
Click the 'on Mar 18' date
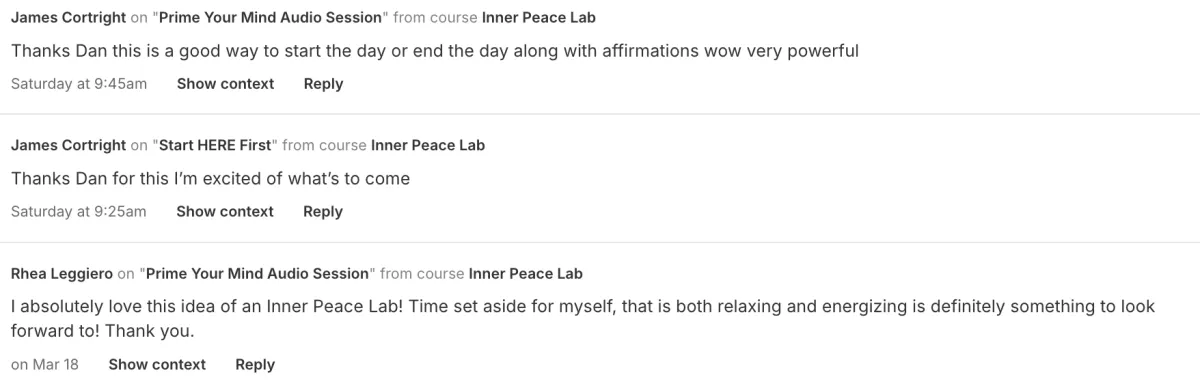point(45,364)
